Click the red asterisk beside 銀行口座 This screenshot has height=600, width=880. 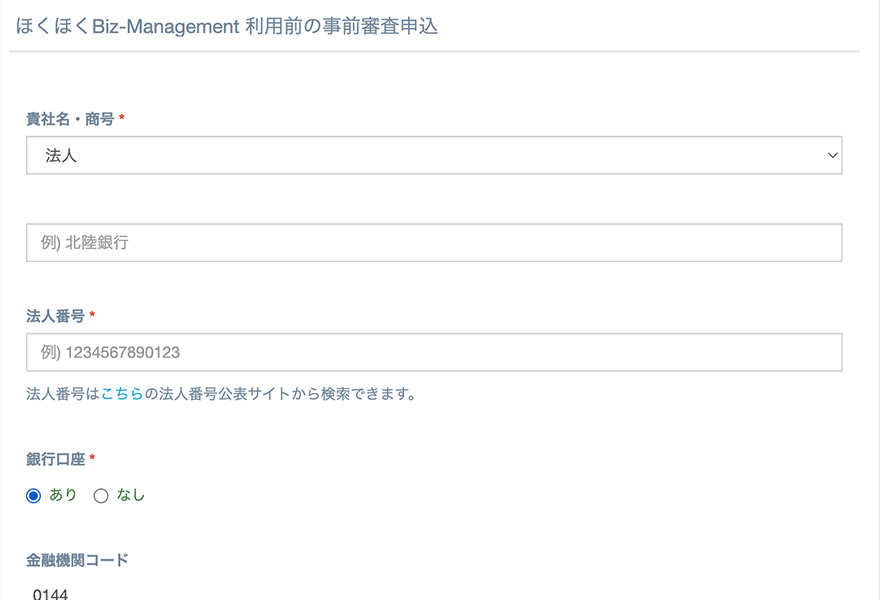point(93,459)
